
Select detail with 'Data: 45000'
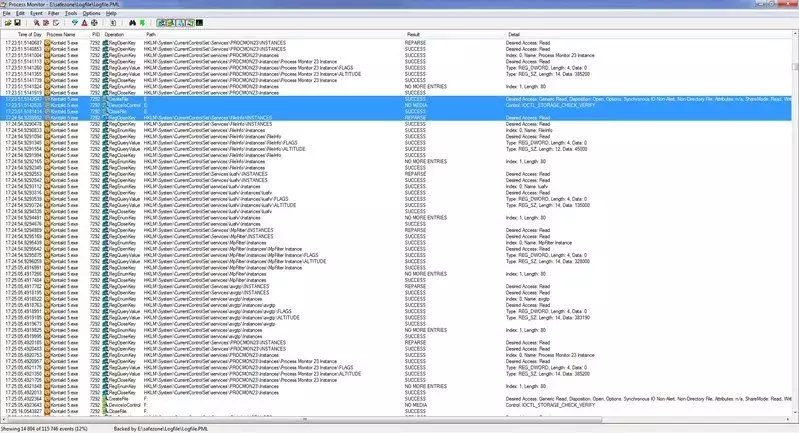[546, 149]
